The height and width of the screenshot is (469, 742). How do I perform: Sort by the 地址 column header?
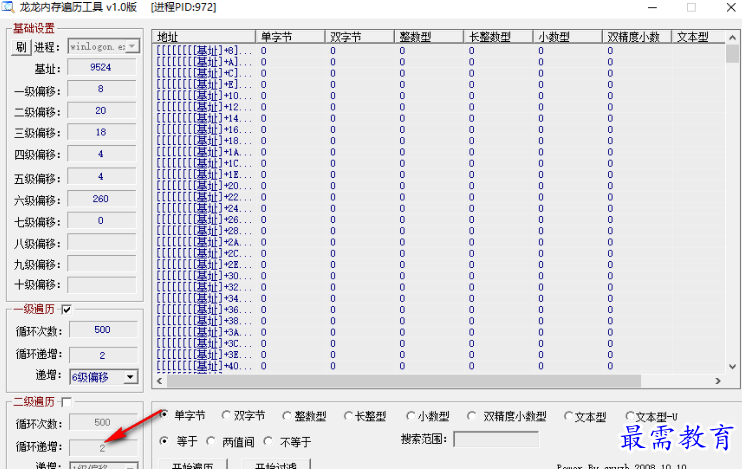(203, 37)
